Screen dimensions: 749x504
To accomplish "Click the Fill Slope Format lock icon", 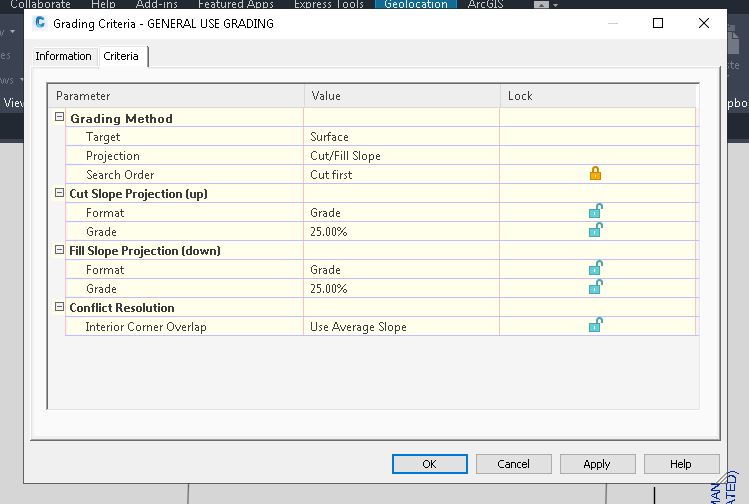I will click(x=595, y=269).
